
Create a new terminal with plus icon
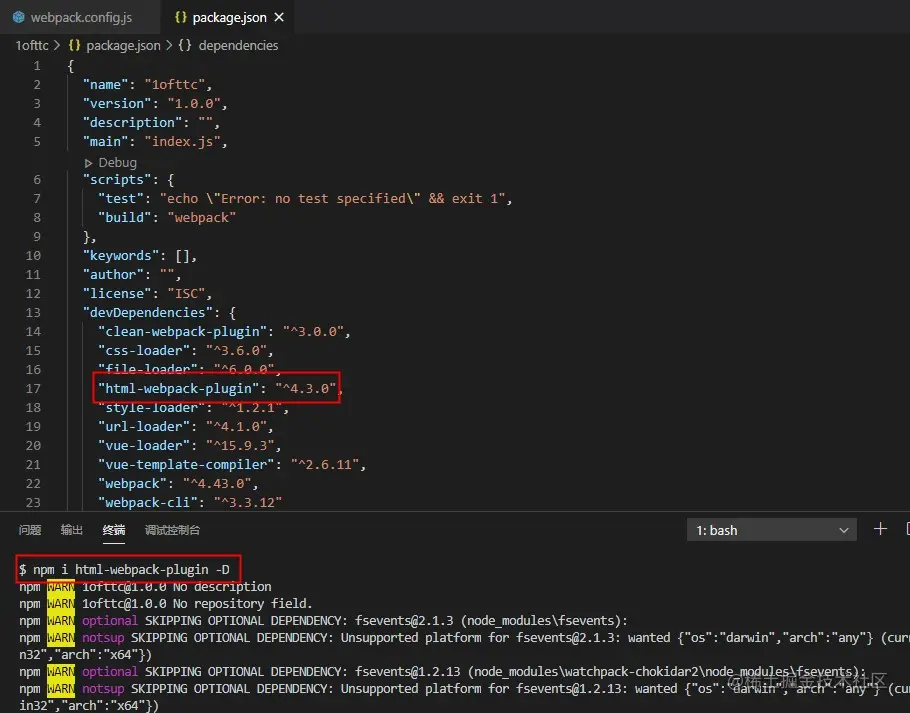pyautogui.click(x=880, y=529)
